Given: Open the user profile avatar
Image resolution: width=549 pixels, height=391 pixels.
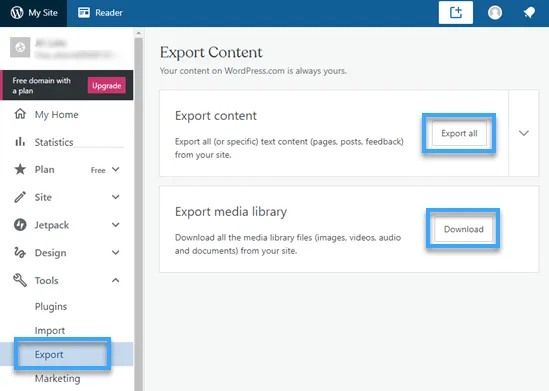Looking at the screenshot, I should point(495,13).
